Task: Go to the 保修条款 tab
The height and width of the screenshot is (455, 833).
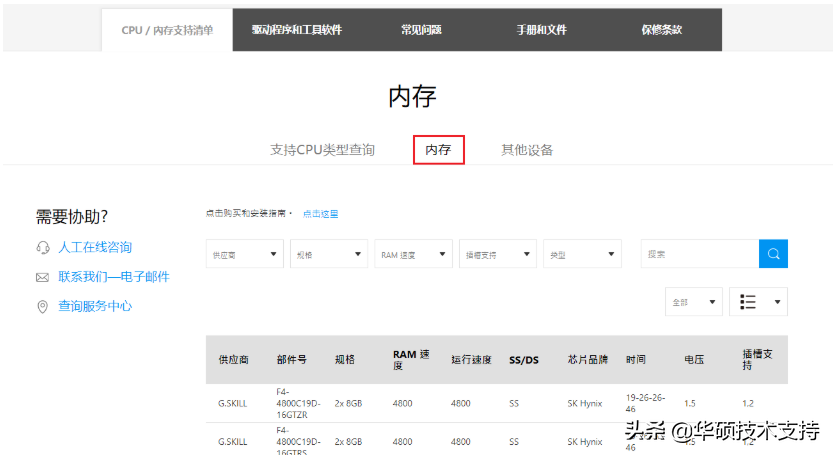Action: [x=662, y=30]
